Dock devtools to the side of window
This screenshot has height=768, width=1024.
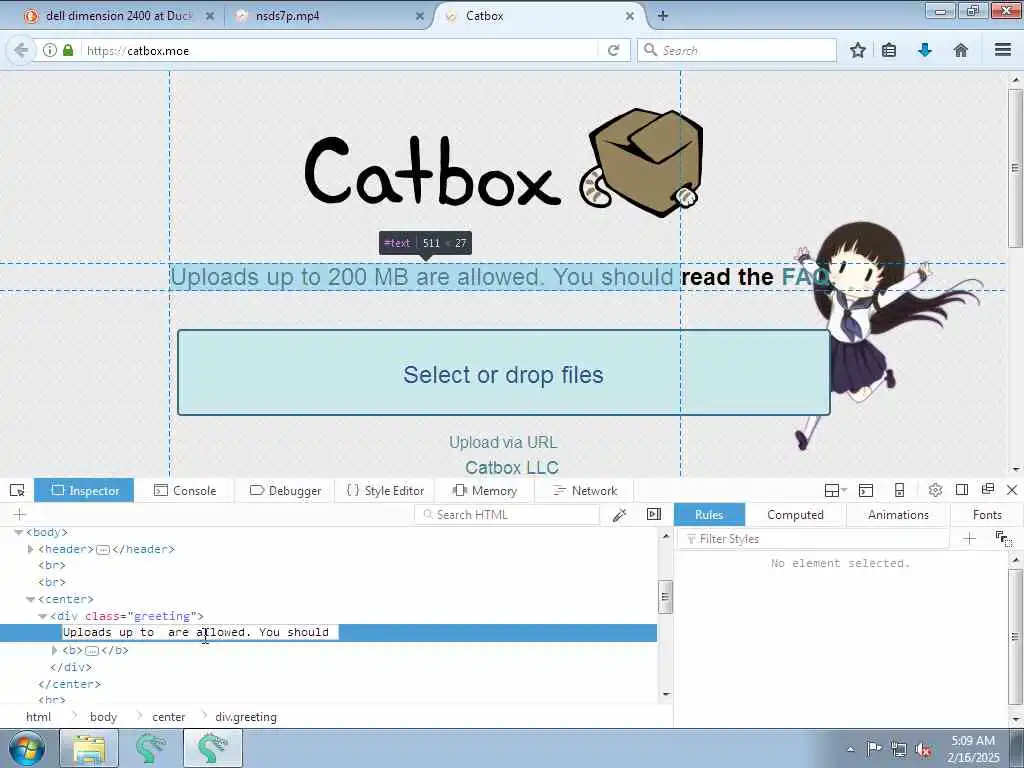click(x=961, y=490)
